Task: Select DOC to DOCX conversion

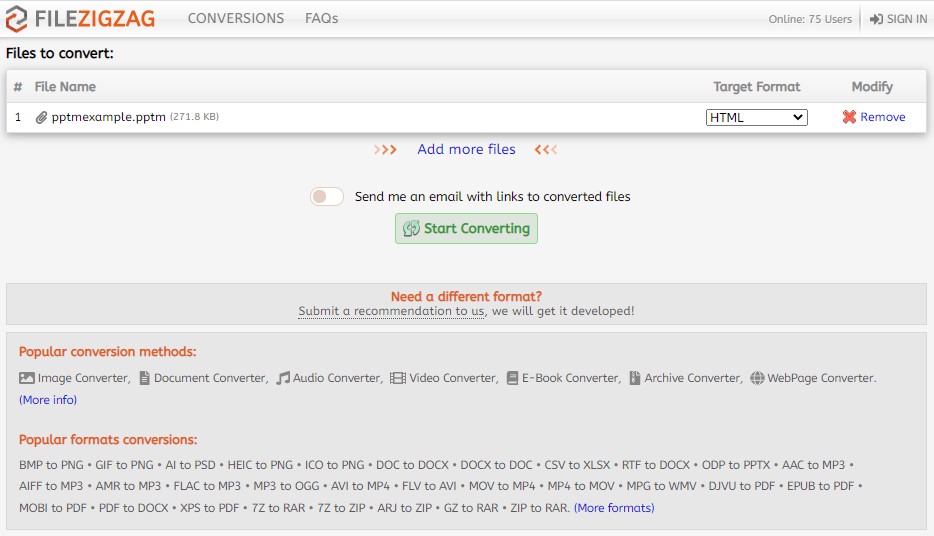Action: click(x=412, y=465)
